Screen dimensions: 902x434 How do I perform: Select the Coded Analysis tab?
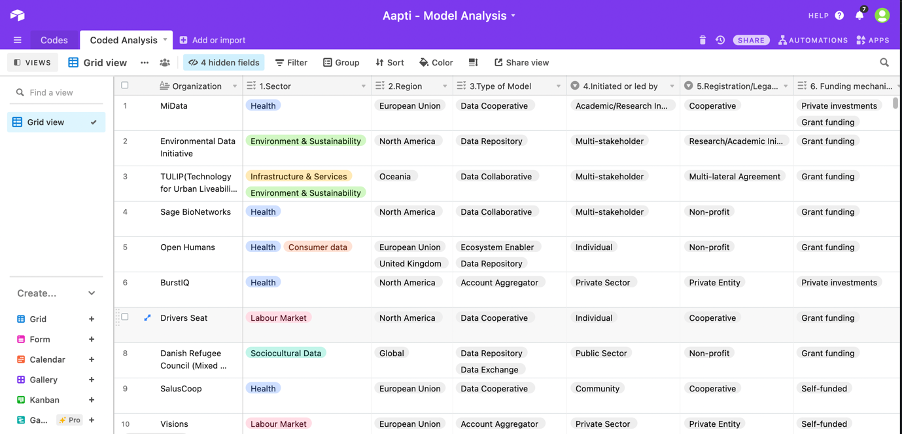point(123,40)
